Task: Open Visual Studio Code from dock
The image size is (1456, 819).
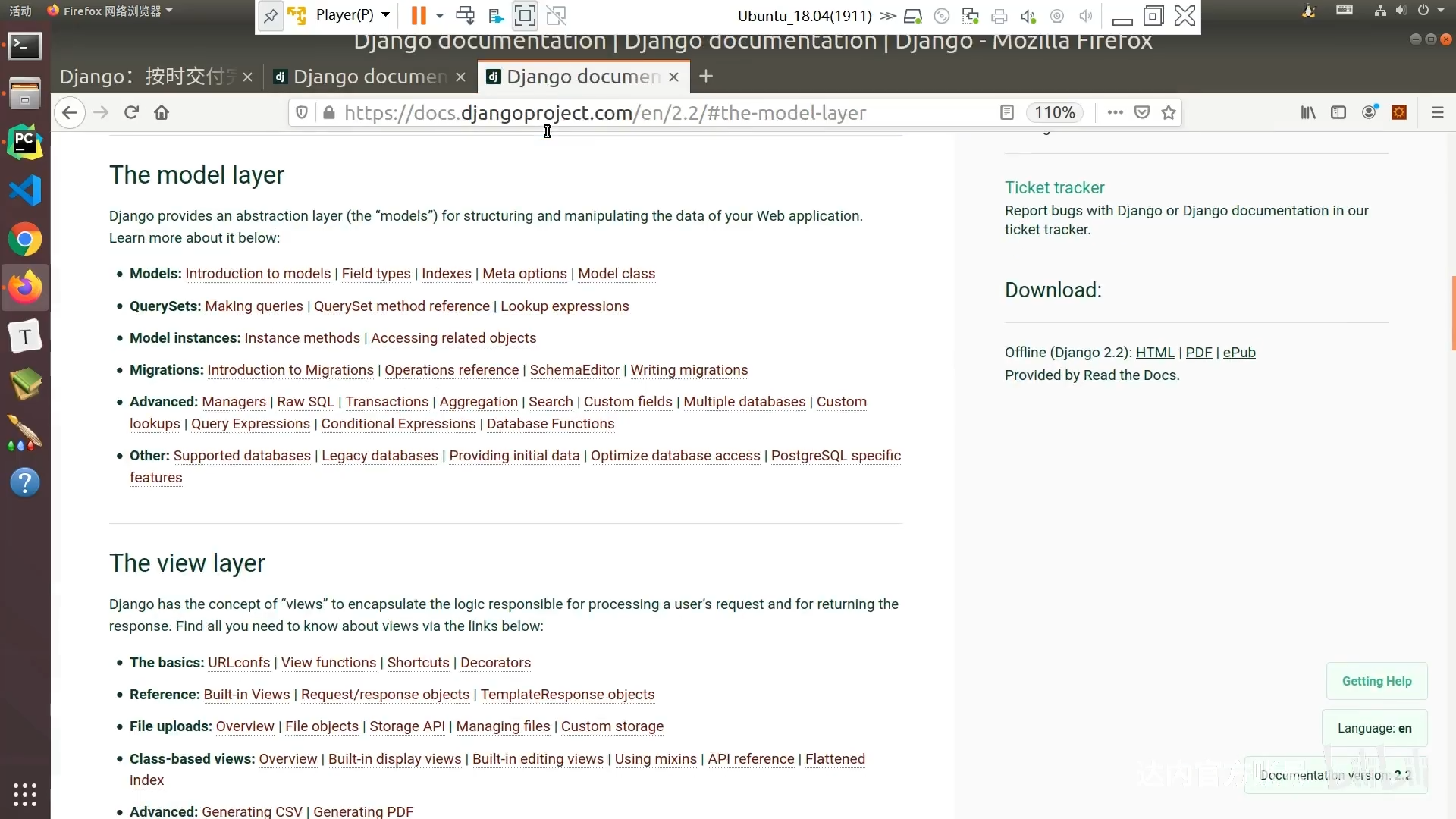Action: (25, 190)
